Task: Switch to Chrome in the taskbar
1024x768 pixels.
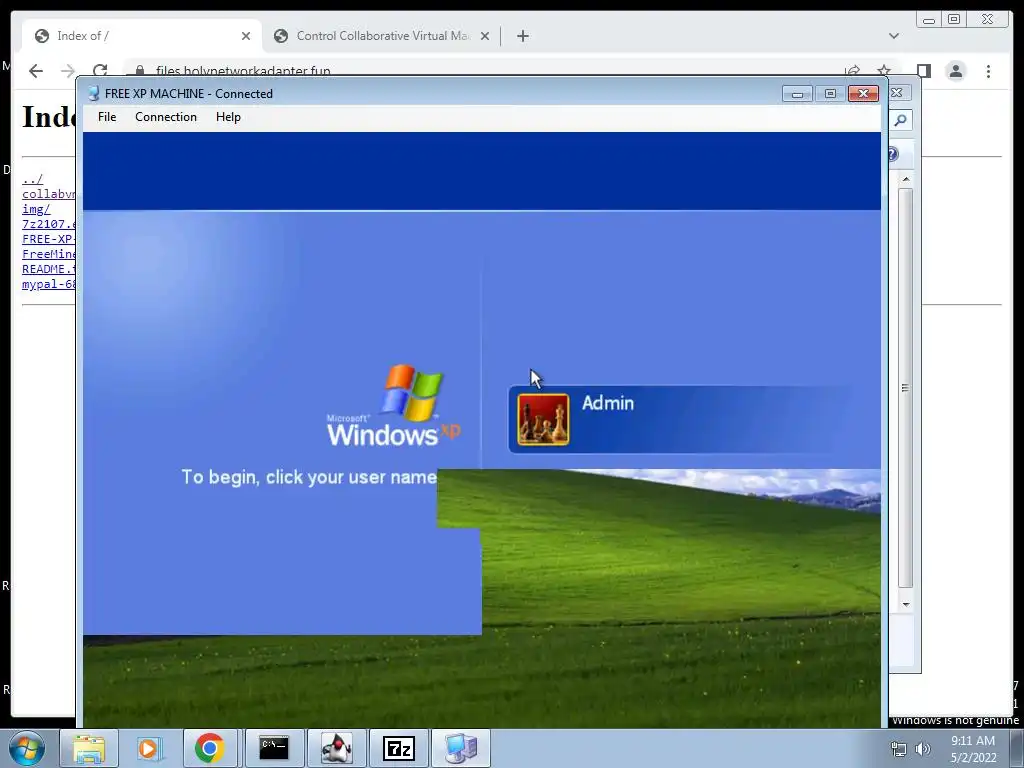Action: (210, 748)
